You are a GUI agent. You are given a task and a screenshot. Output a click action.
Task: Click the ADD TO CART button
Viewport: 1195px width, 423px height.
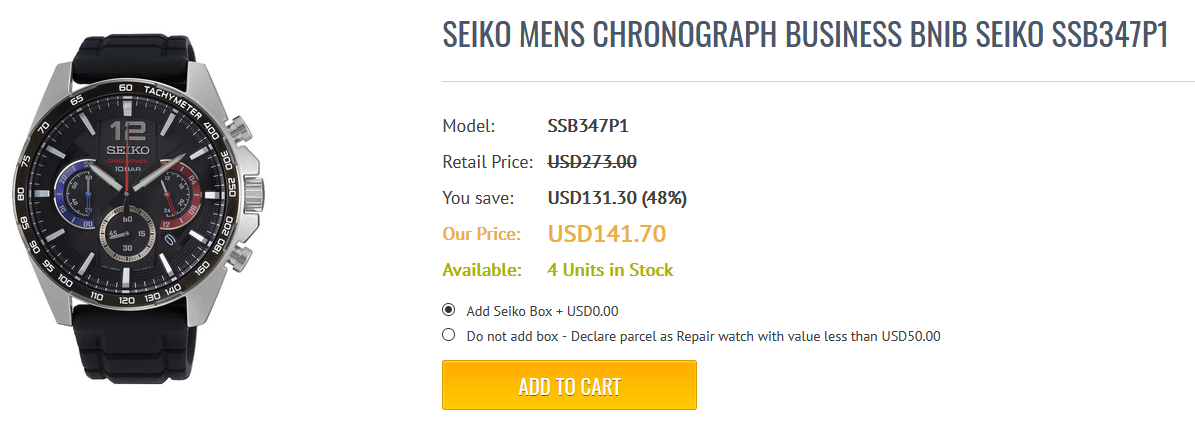coord(569,386)
